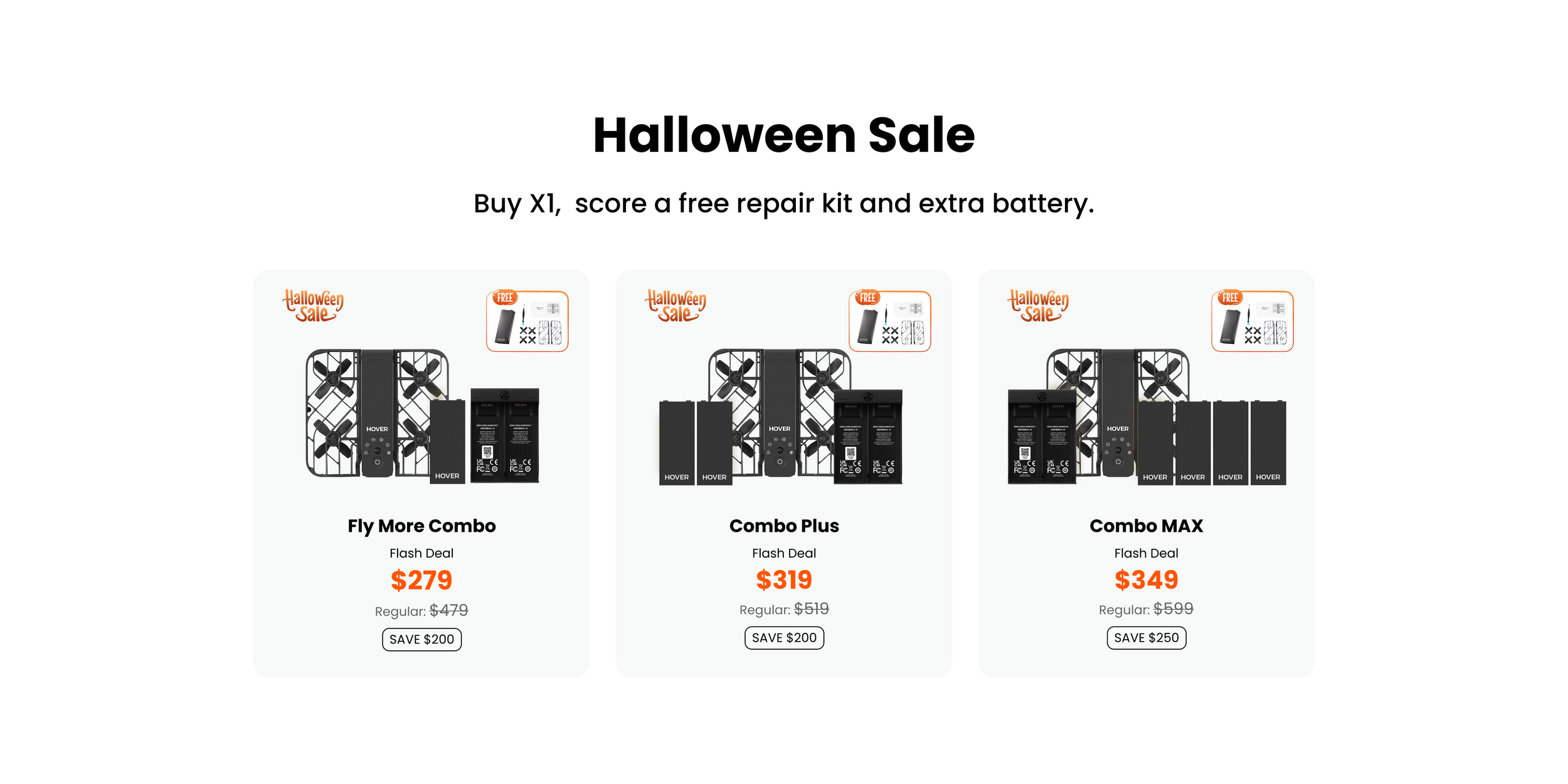The height and width of the screenshot is (784, 1568).
Task: Open the Combo Plus title link
Action: (784, 526)
